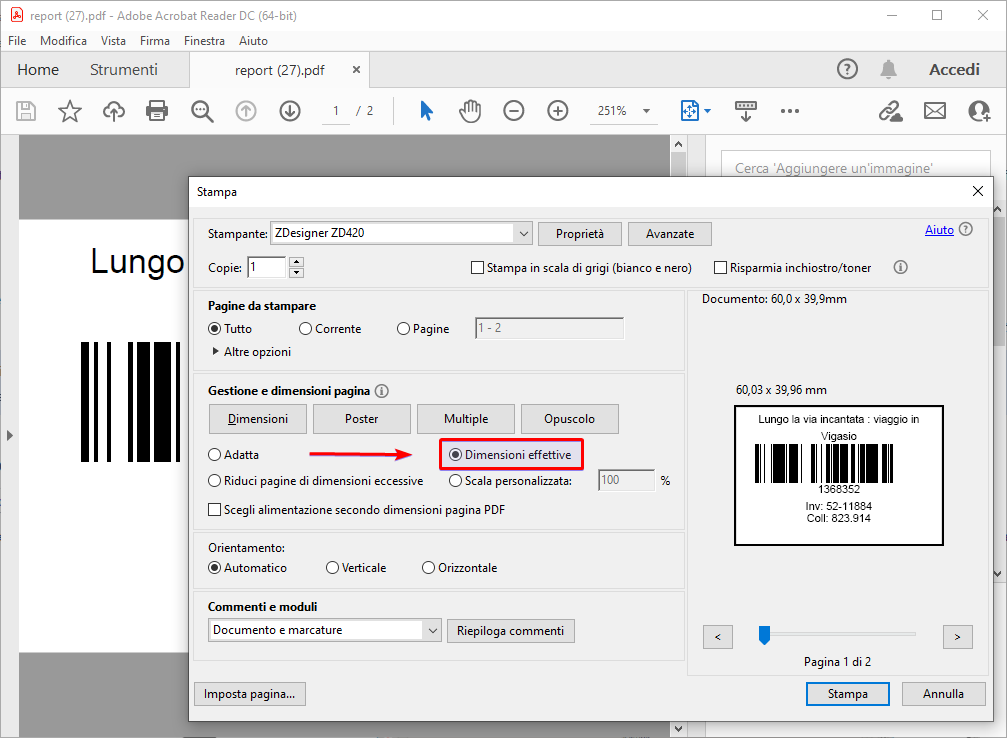Click the page preview slider handle
The height and width of the screenshot is (738, 1007).
[764, 634]
